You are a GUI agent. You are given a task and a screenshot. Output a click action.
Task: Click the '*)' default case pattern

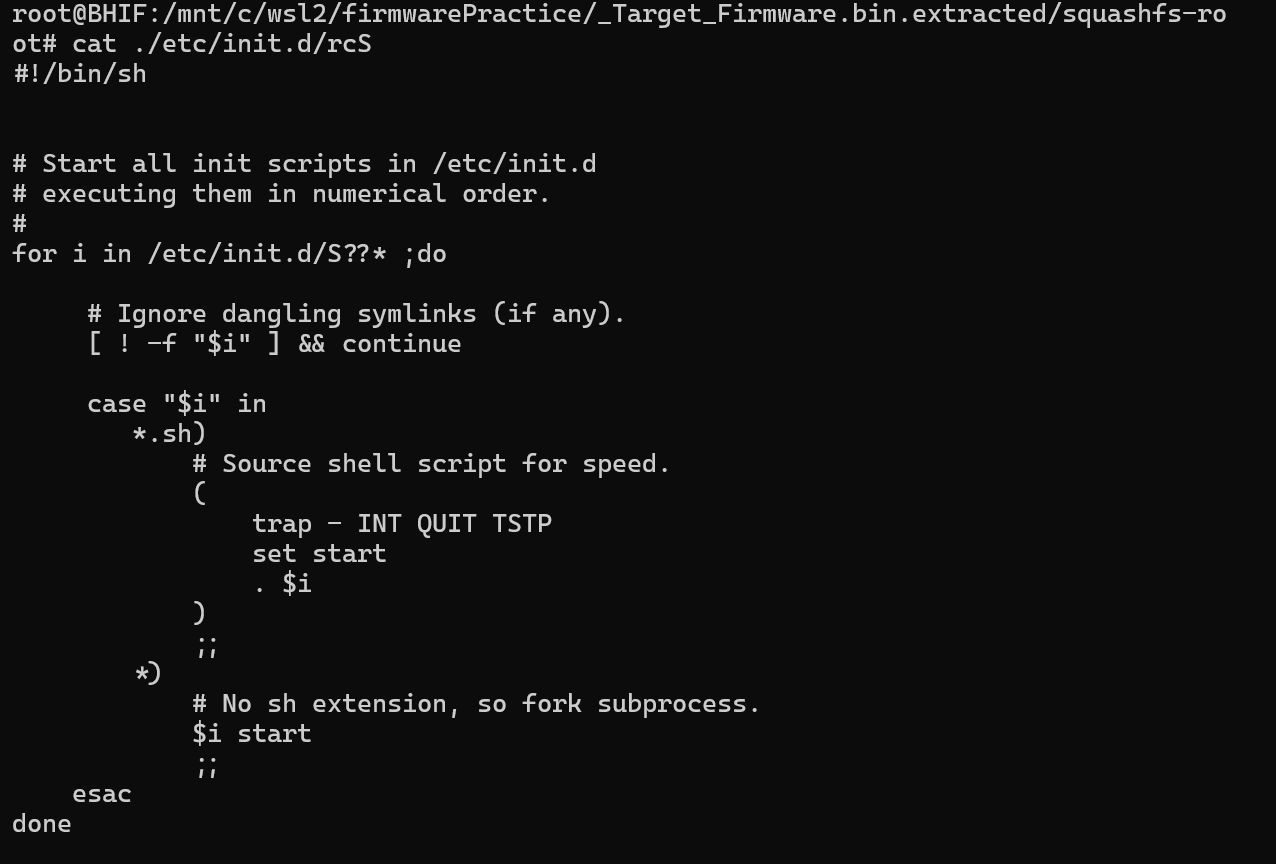[x=147, y=674]
